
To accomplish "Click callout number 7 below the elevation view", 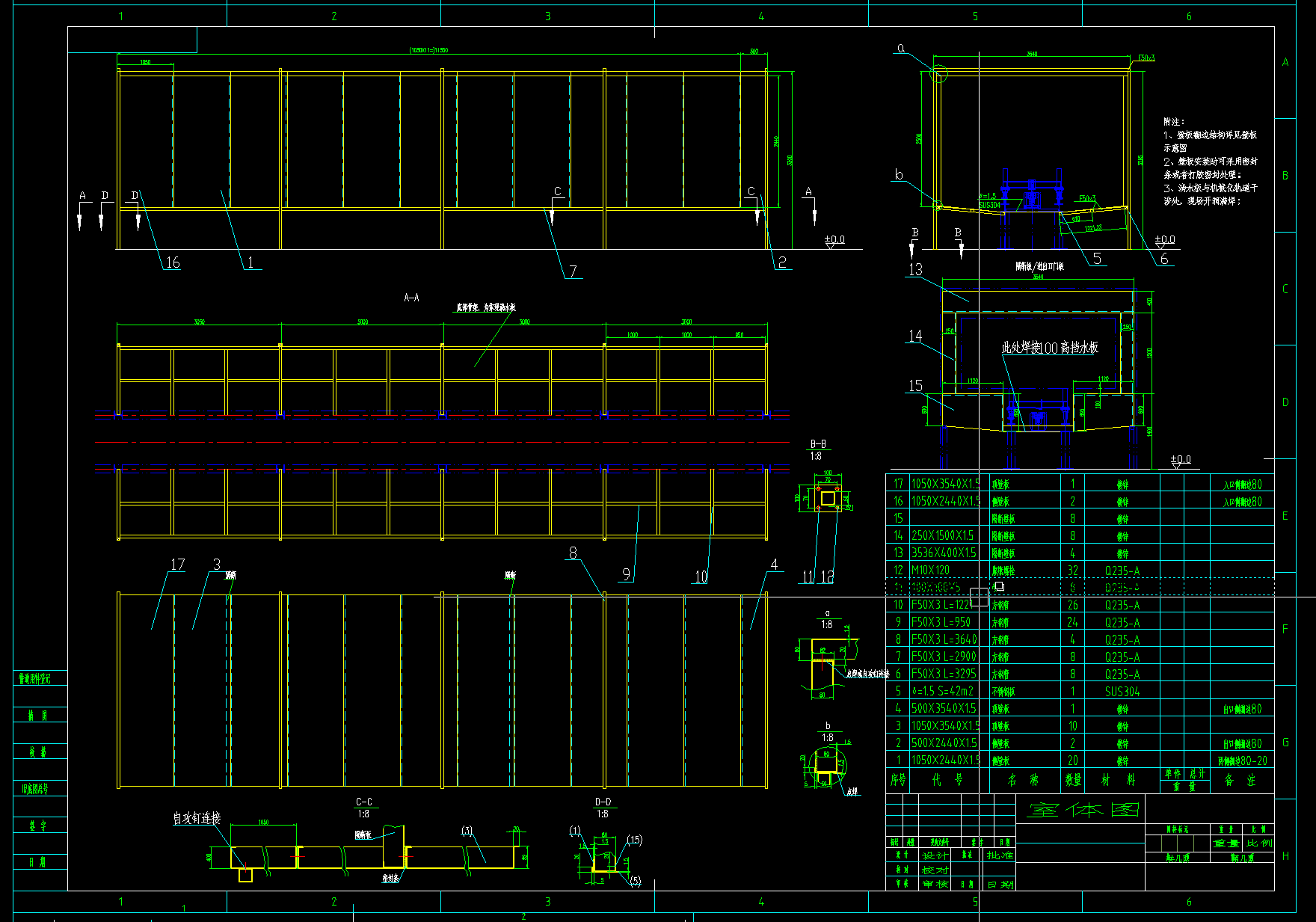I will coord(573,271).
